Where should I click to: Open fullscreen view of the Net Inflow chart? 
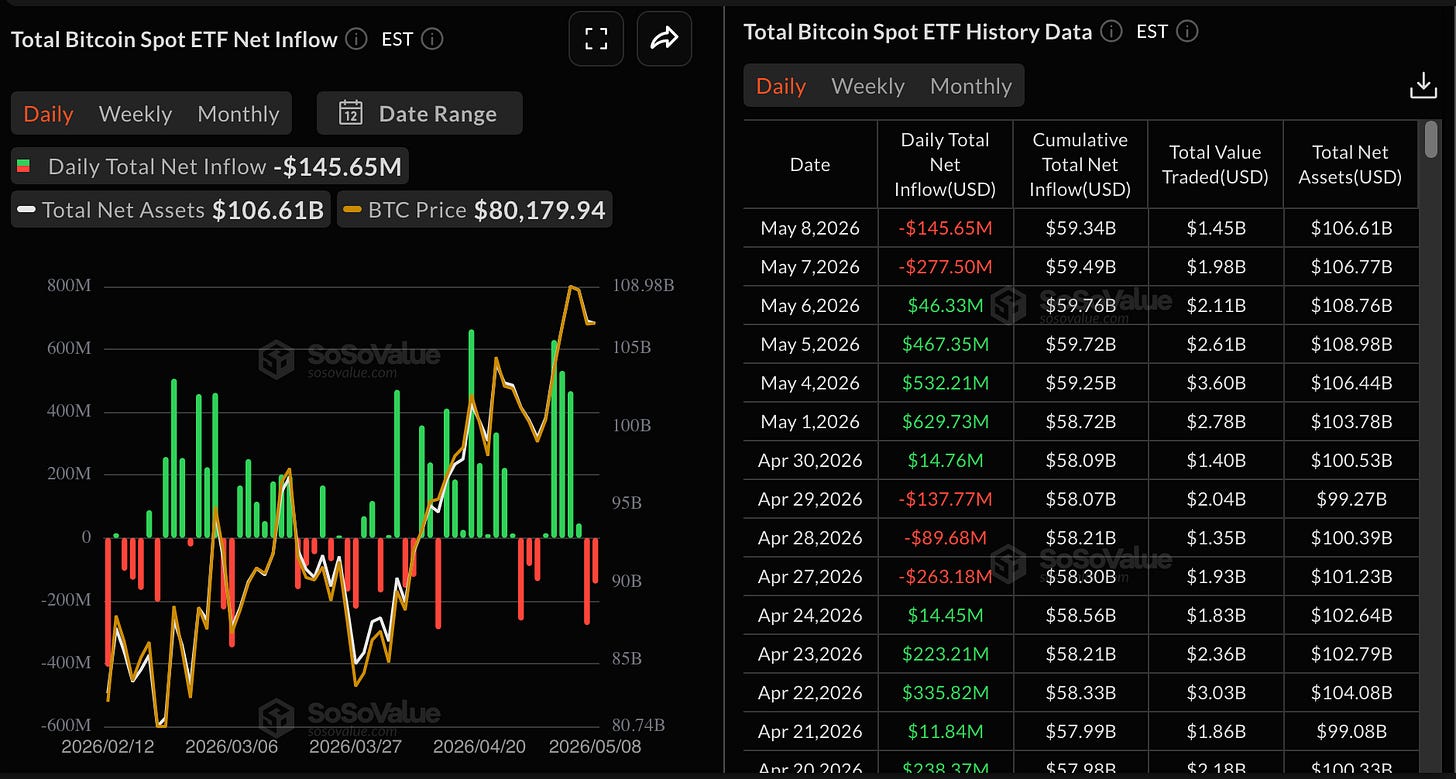(596, 39)
